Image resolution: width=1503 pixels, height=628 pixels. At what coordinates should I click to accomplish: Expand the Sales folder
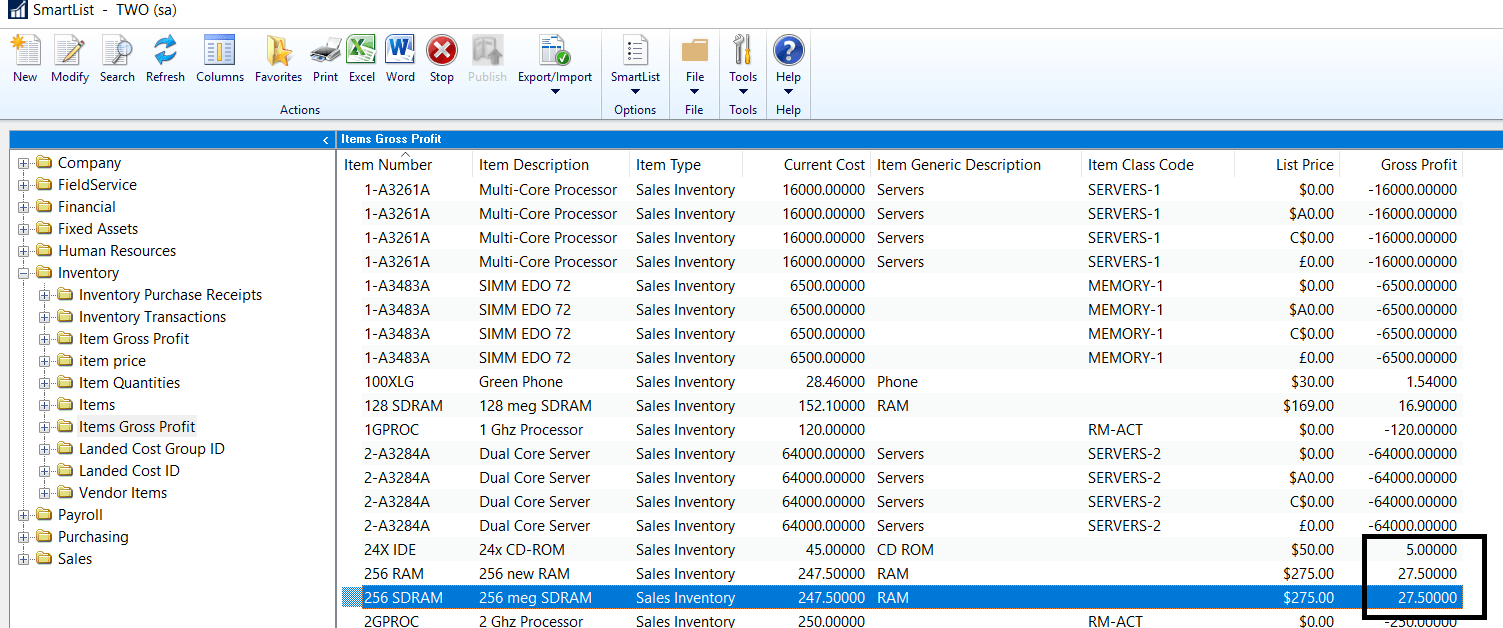coord(22,558)
